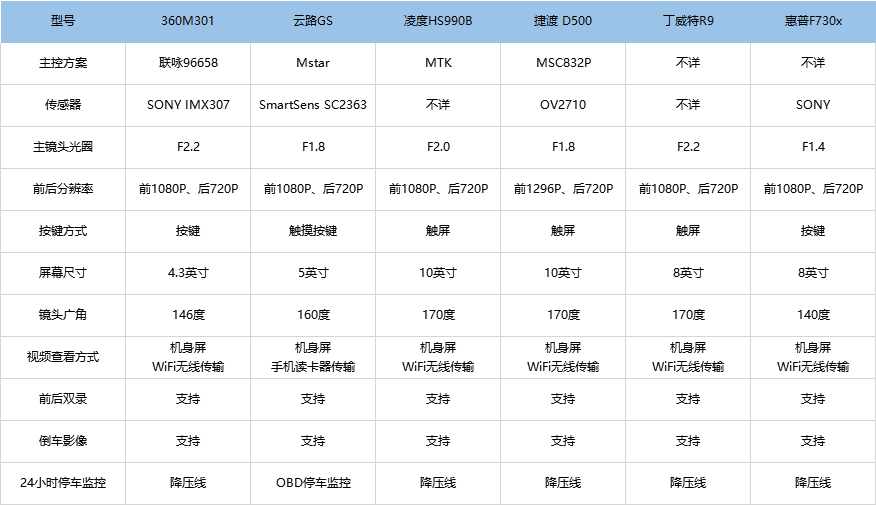This screenshot has width=876, height=505.
Task: Click 不详 in 凌度HS990B 传感器 cell
Action: (x=438, y=105)
